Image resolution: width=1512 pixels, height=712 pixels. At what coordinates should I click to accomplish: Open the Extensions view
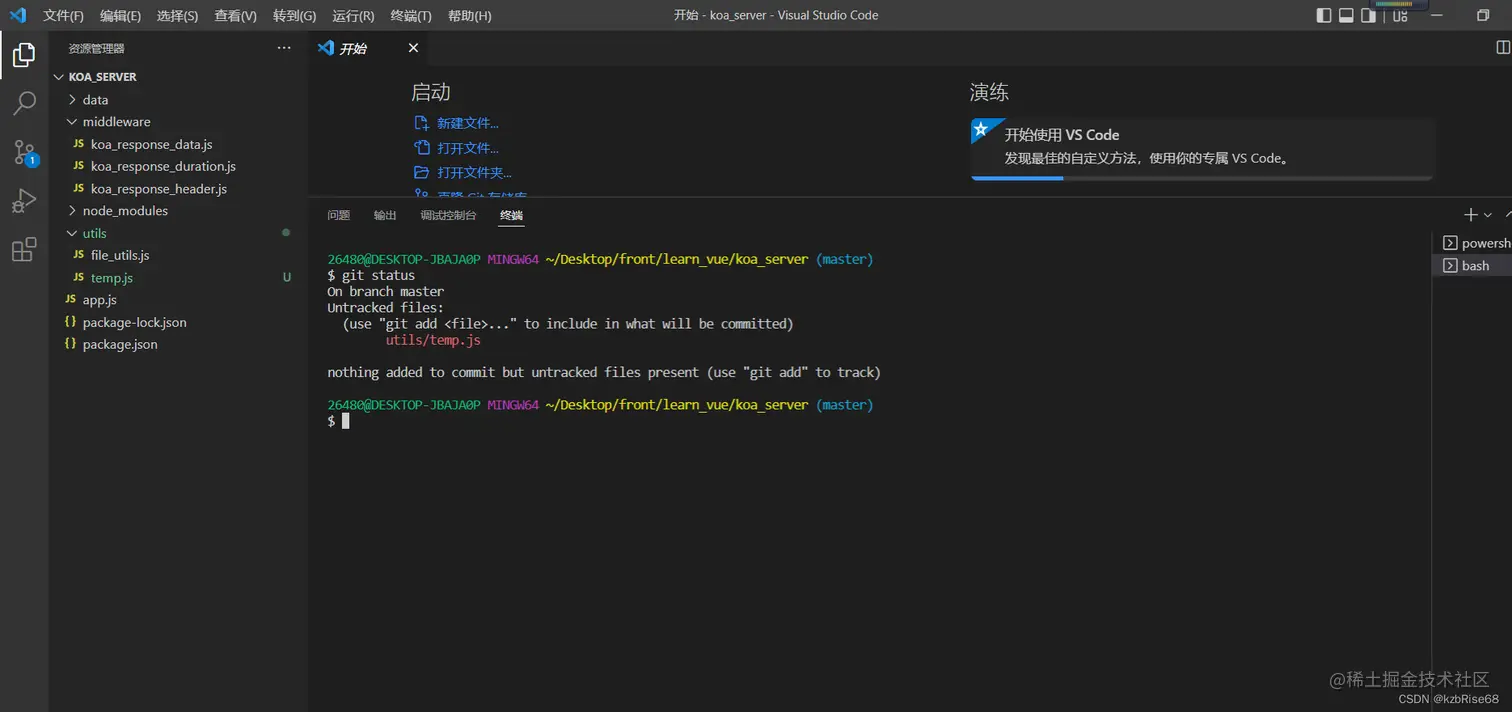24,250
